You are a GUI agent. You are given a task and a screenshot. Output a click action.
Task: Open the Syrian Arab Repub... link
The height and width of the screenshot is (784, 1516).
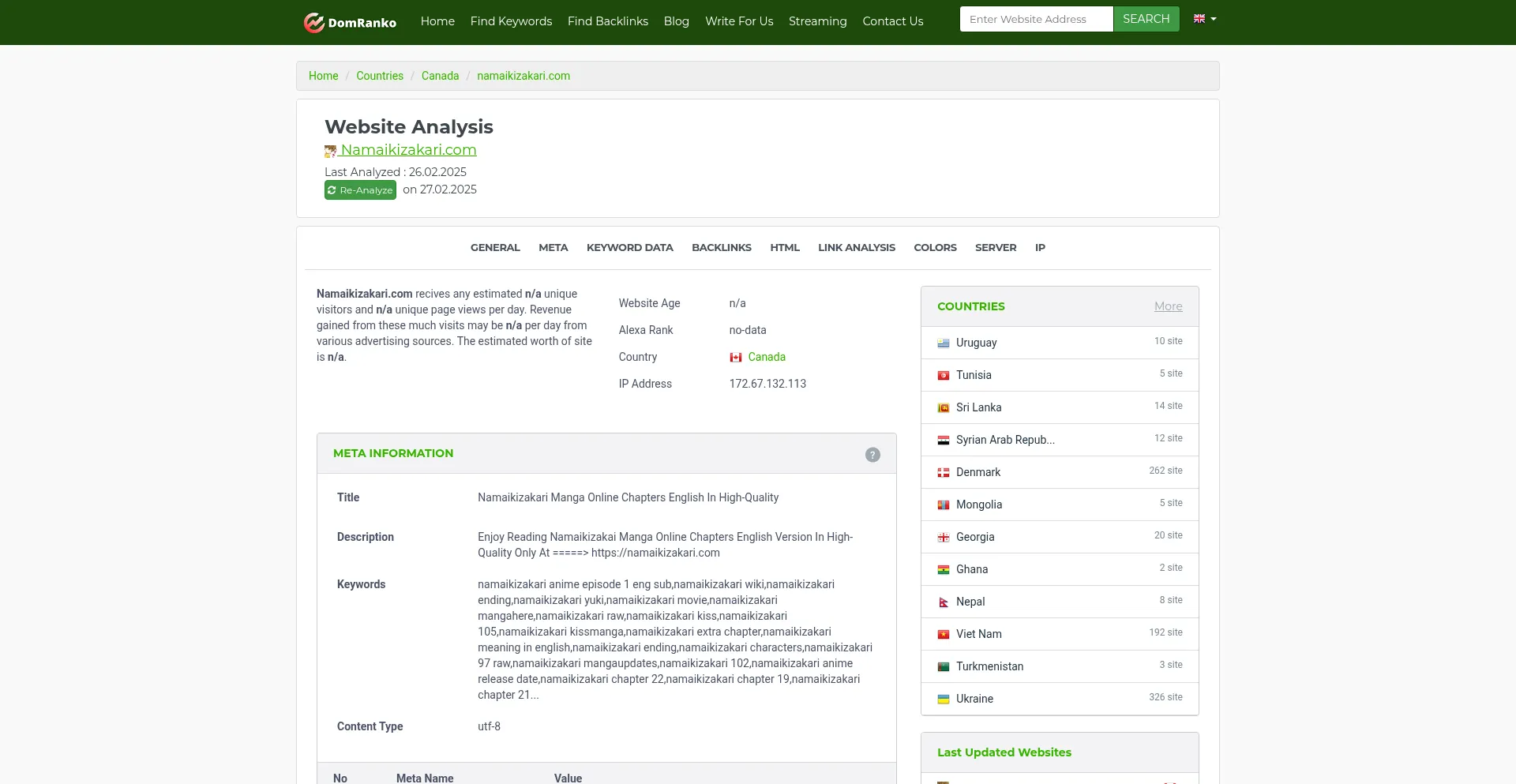[1005, 440]
